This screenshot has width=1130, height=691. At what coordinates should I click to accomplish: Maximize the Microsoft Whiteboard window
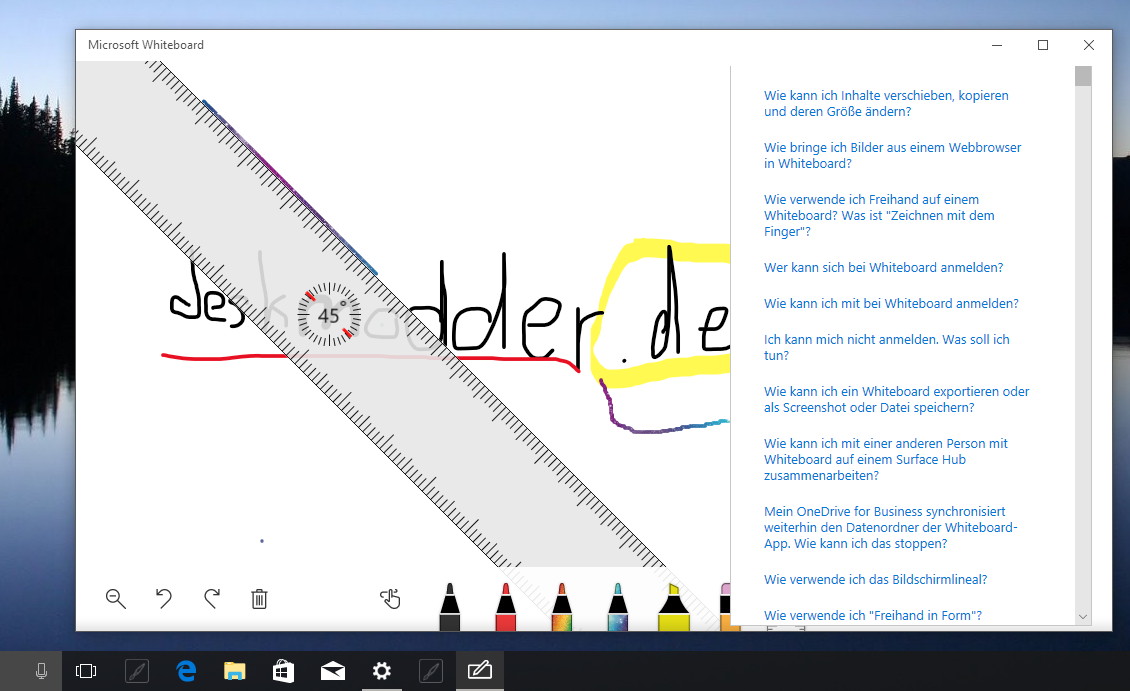point(1043,45)
